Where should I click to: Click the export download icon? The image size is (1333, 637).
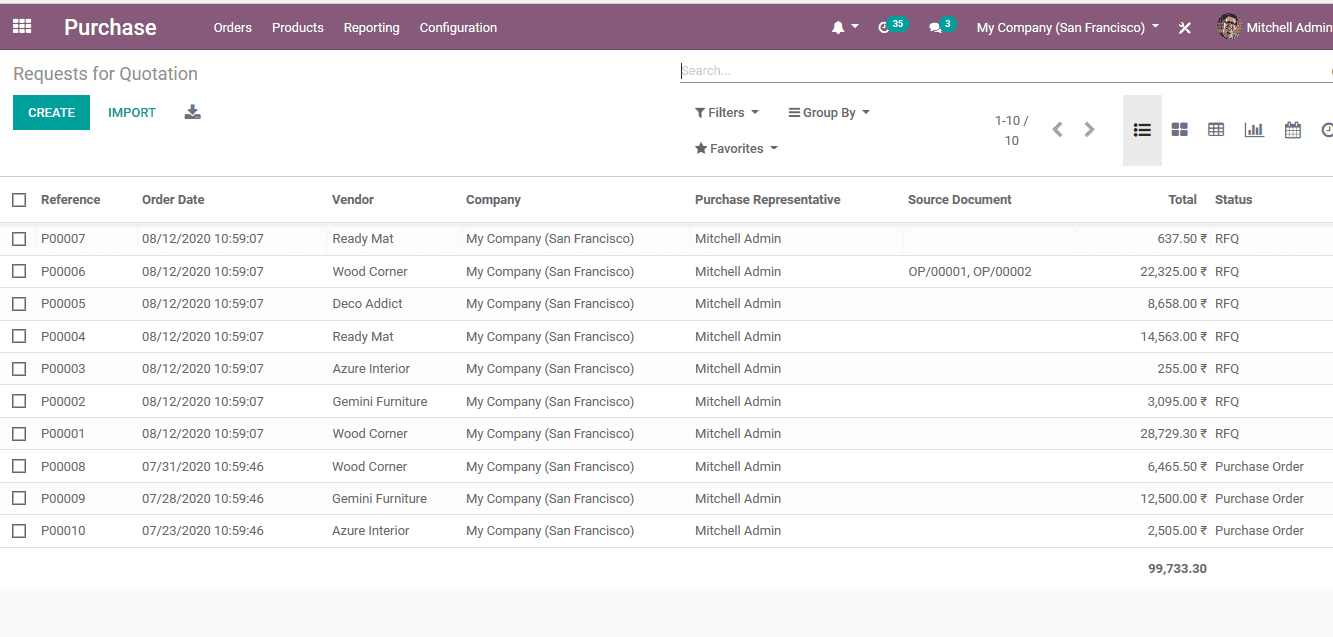pyautogui.click(x=193, y=112)
